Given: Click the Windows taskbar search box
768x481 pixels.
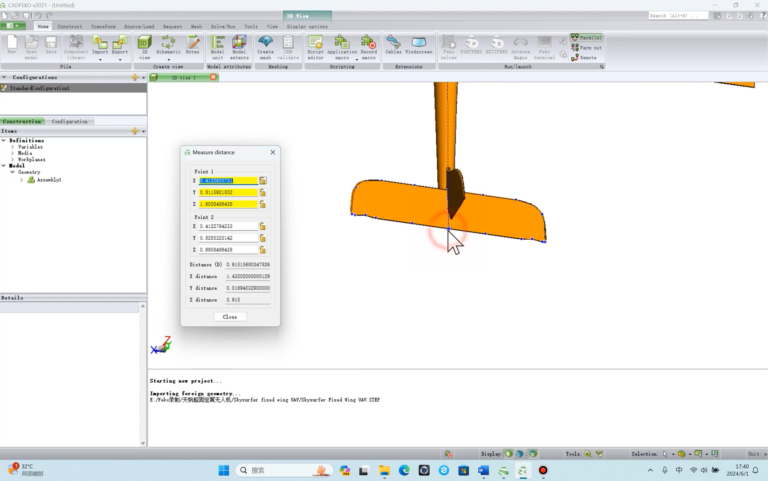Looking at the screenshot, I should (284, 471).
